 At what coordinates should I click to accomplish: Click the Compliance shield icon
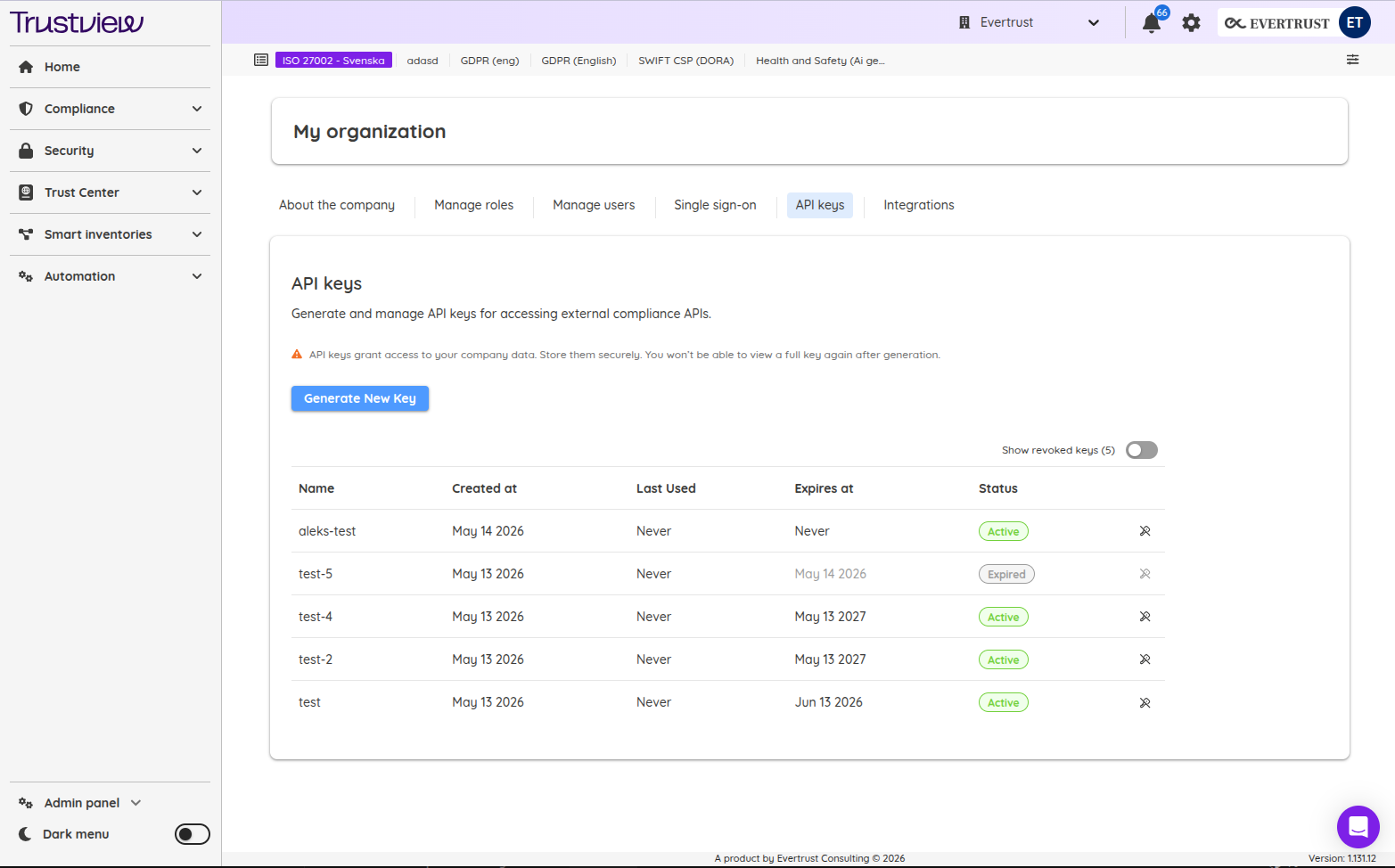point(26,109)
